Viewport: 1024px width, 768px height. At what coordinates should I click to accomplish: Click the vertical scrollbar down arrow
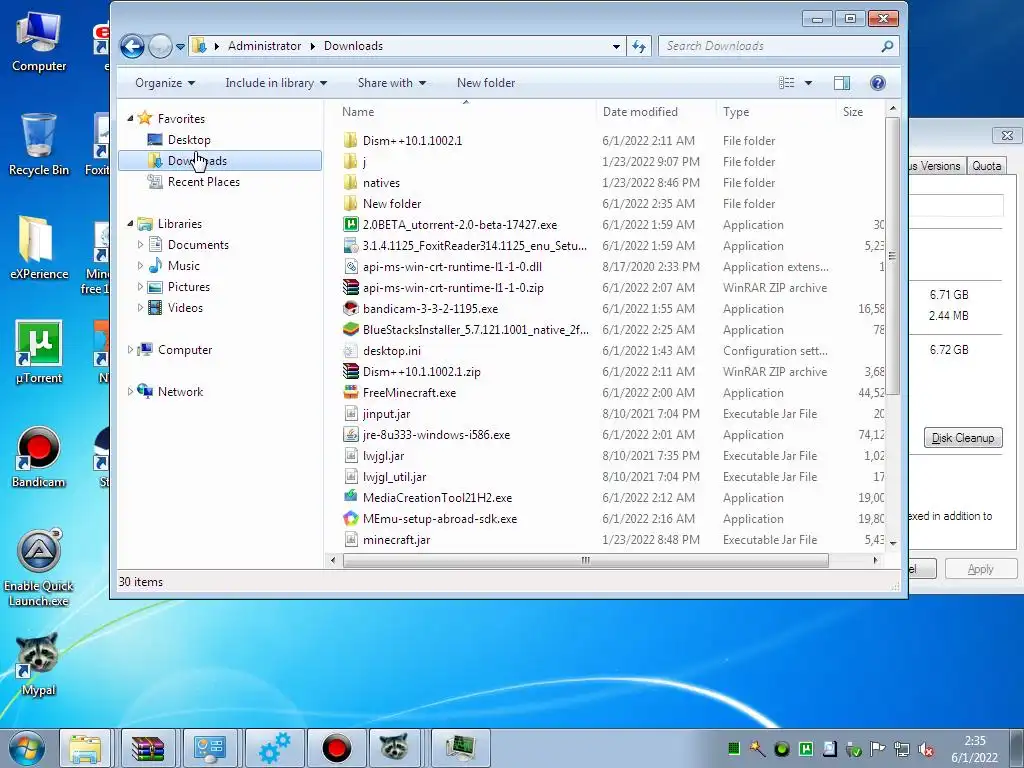(x=893, y=543)
